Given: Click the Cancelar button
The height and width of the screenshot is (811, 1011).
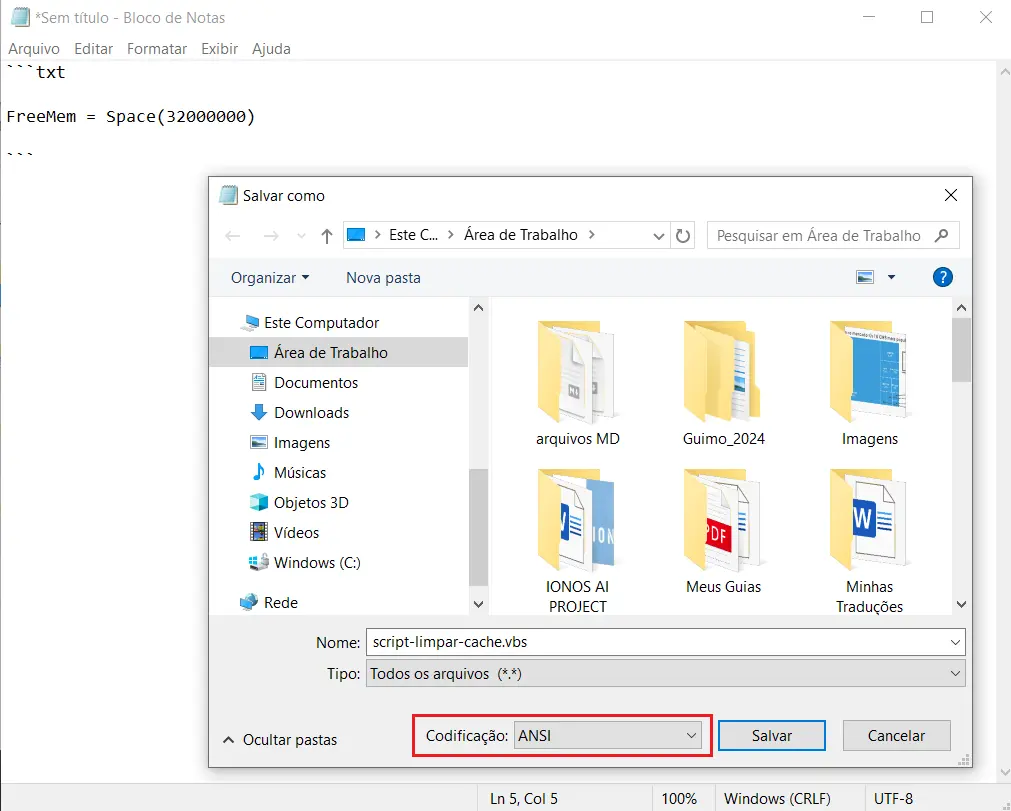Looking at the screenshot, I should [896, 736].
